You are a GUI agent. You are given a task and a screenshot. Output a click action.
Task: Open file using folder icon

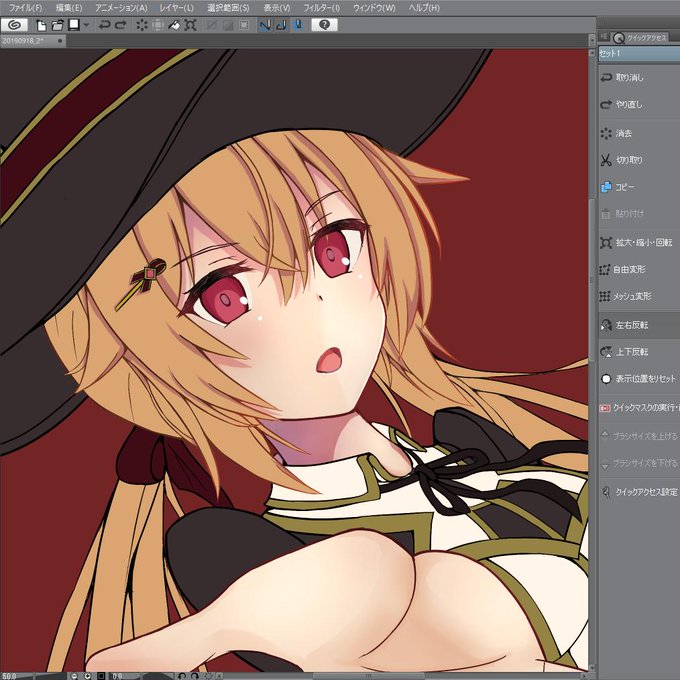tap(58, 25)
